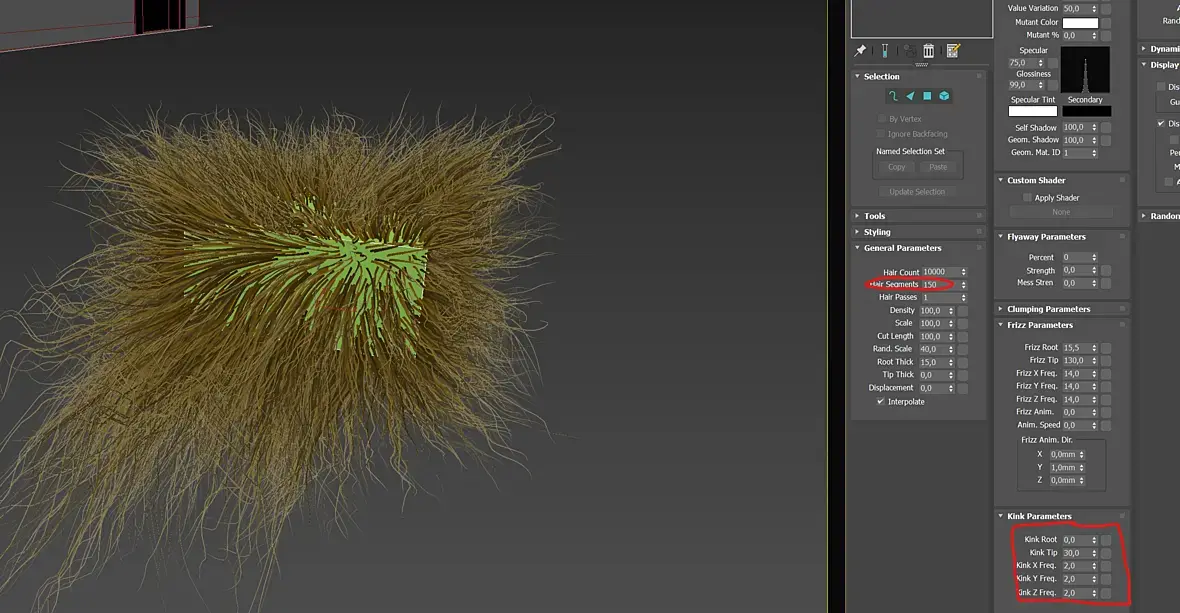Enable the Apply Shader checkbox
This screenshot has width=1180, height=613.
click(x=1027, y=198)
